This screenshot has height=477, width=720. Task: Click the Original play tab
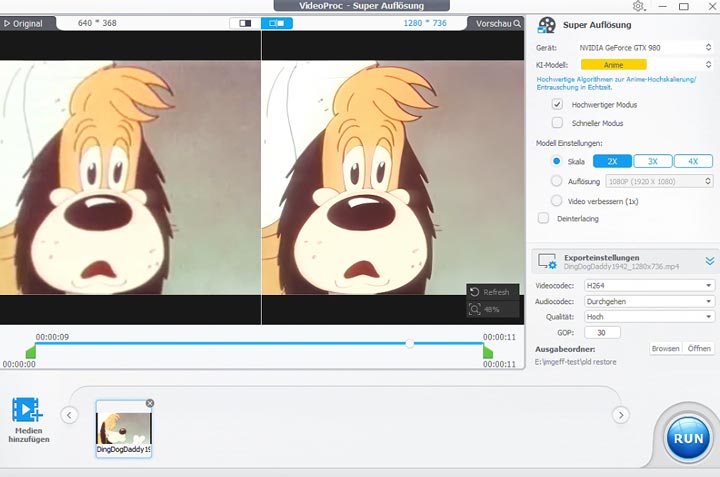coord(24,23)
